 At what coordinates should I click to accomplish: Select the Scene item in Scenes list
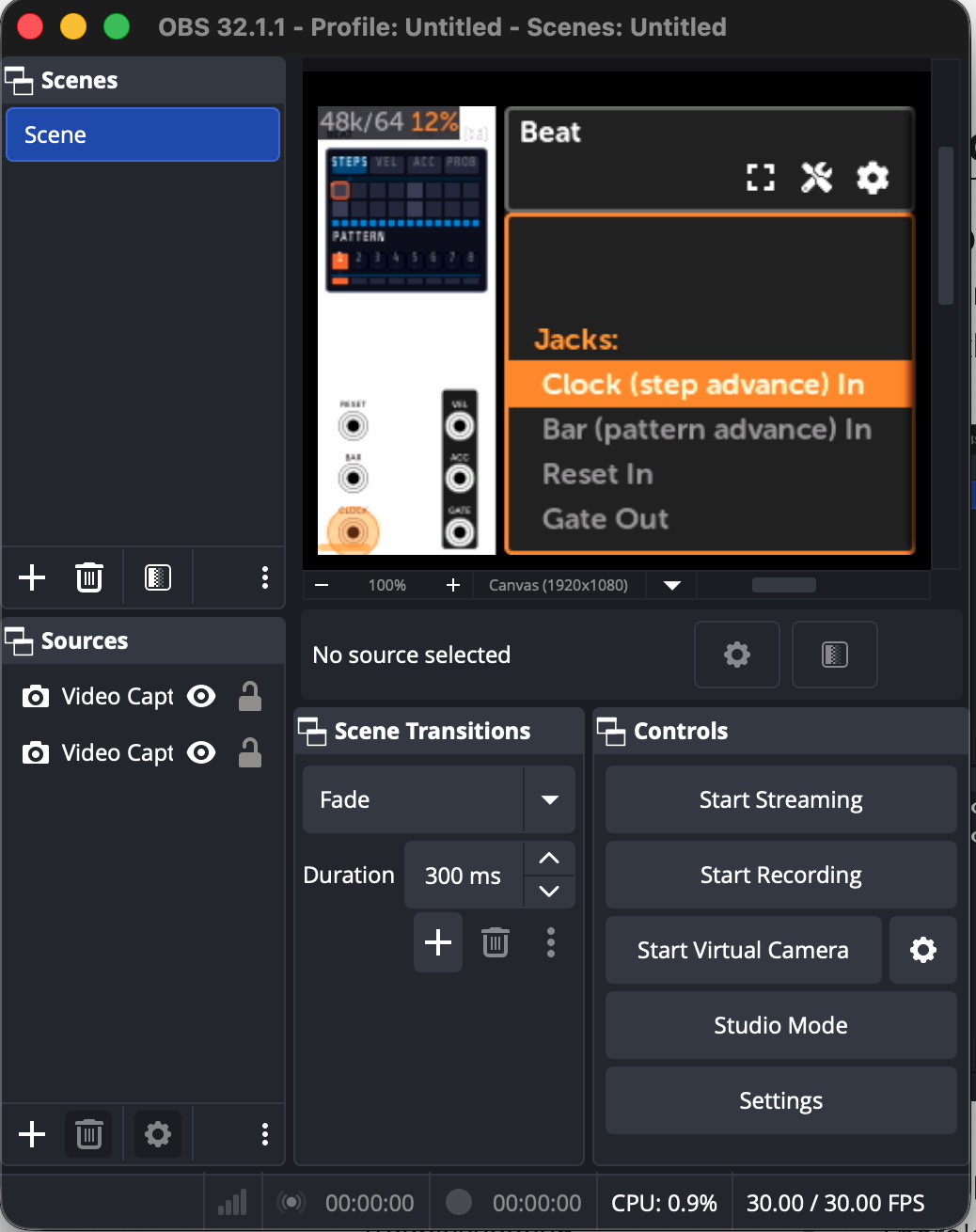pos(143,134)
